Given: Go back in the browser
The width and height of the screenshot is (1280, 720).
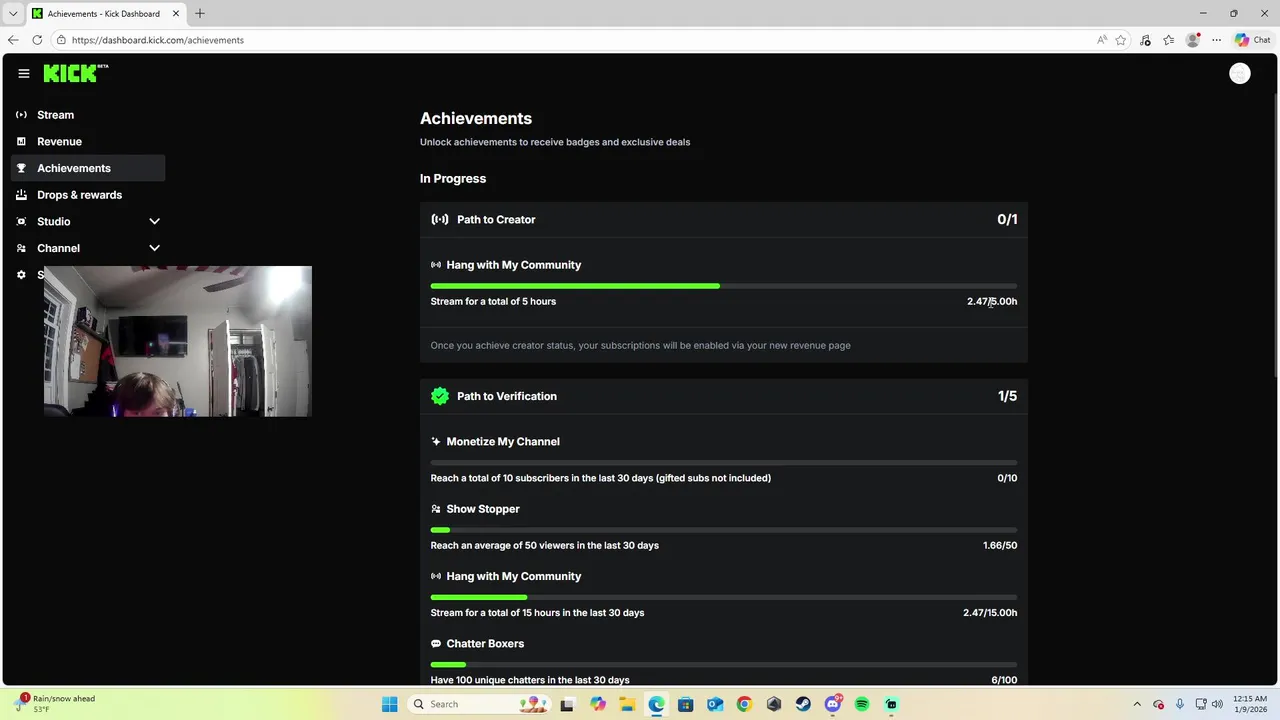Looking at the screenshot, I should pos(13,40).
